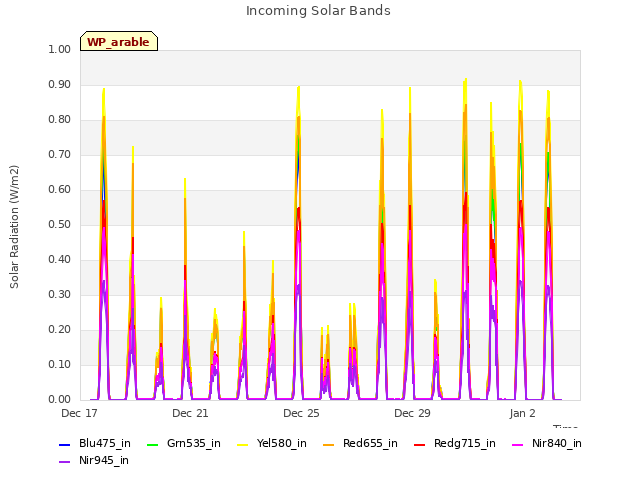This screenshot has width=640, height=480.
Task: Click the magenta Nir840_in legend swatch
Action: point(518,445)
